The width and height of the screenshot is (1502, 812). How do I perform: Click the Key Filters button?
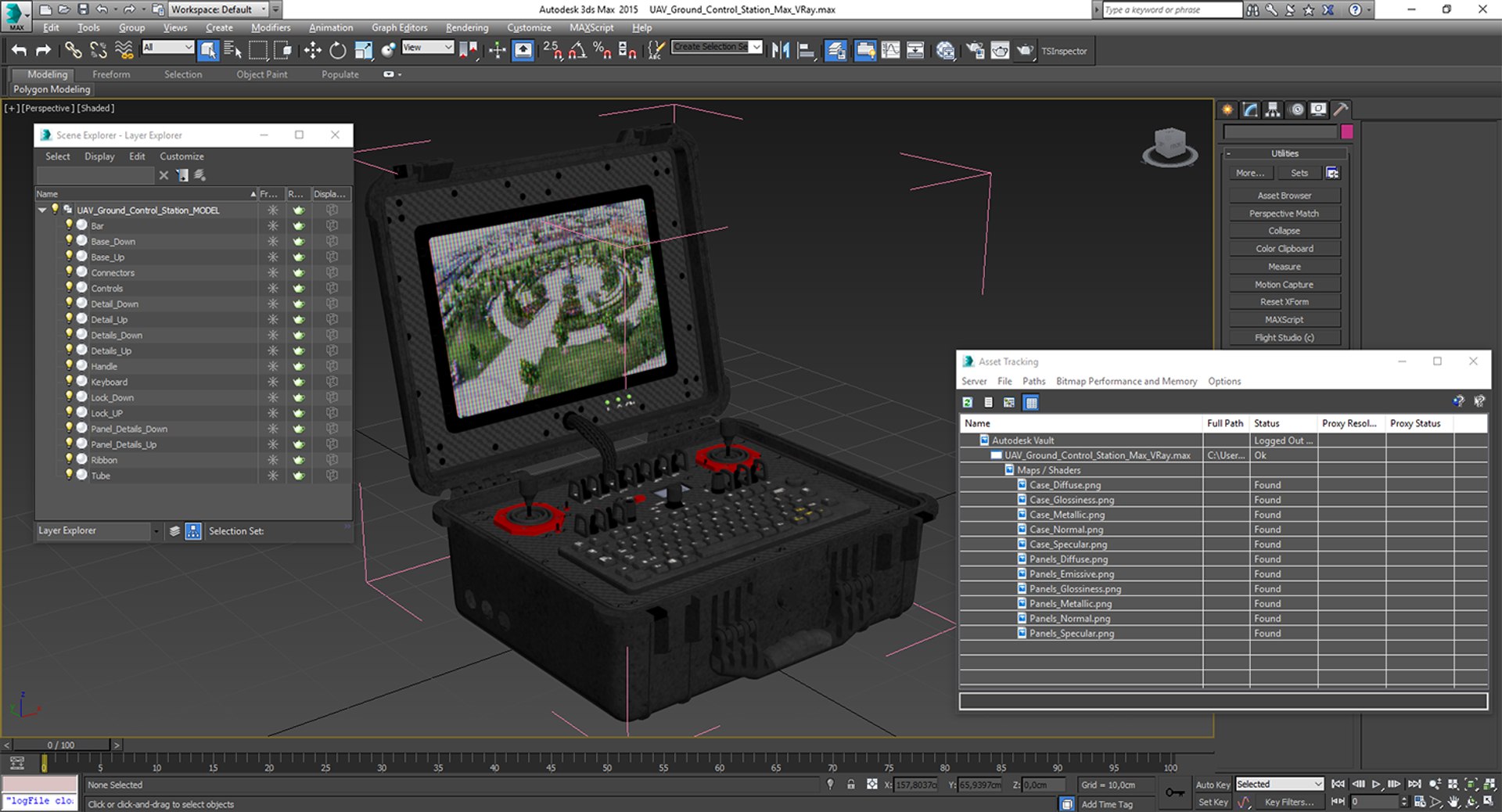click(1289, 802)
